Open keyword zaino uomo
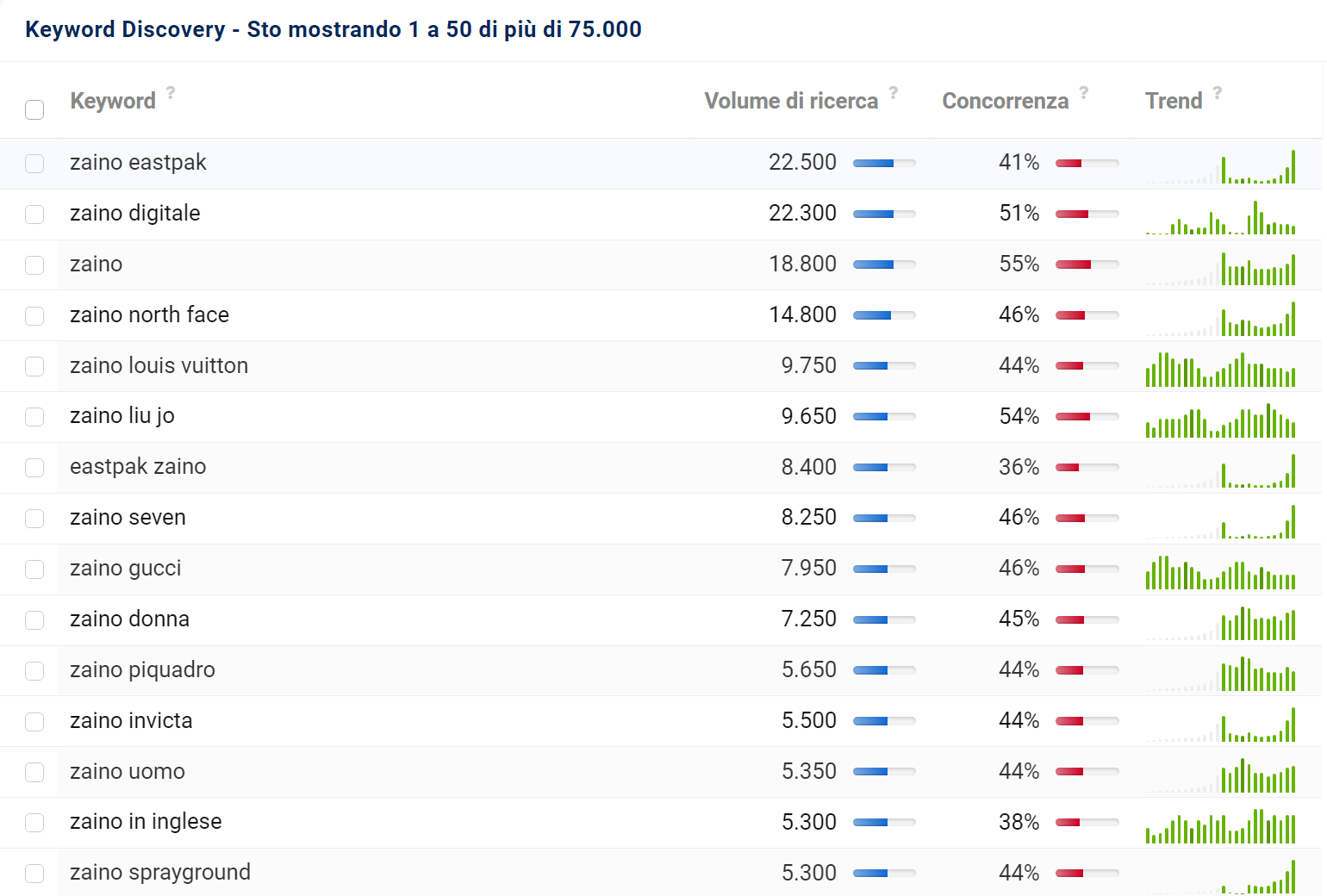 [128, 772]
